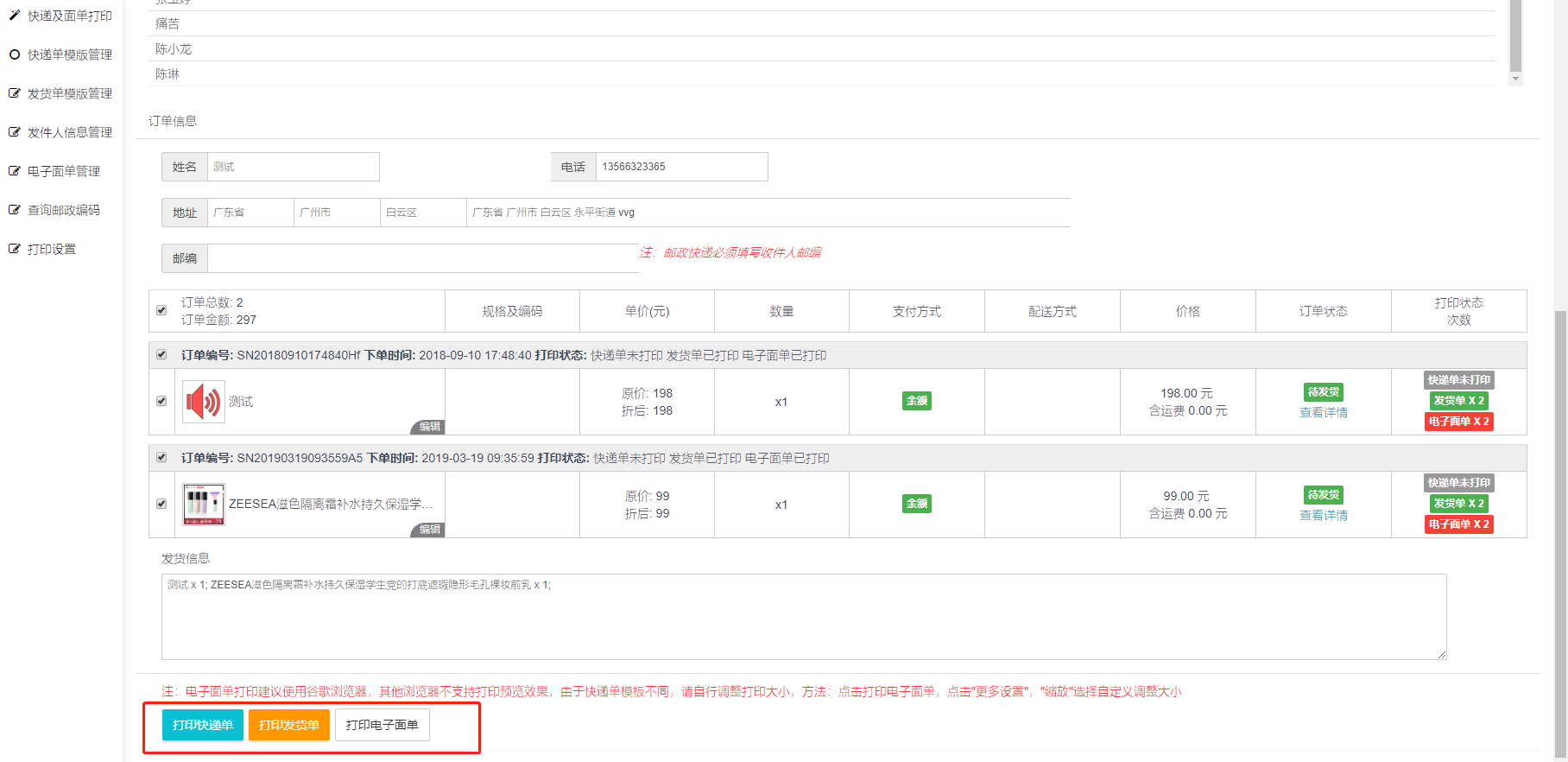Click the 发货信息 text area
1568x762 pixels.
[804, 617]
